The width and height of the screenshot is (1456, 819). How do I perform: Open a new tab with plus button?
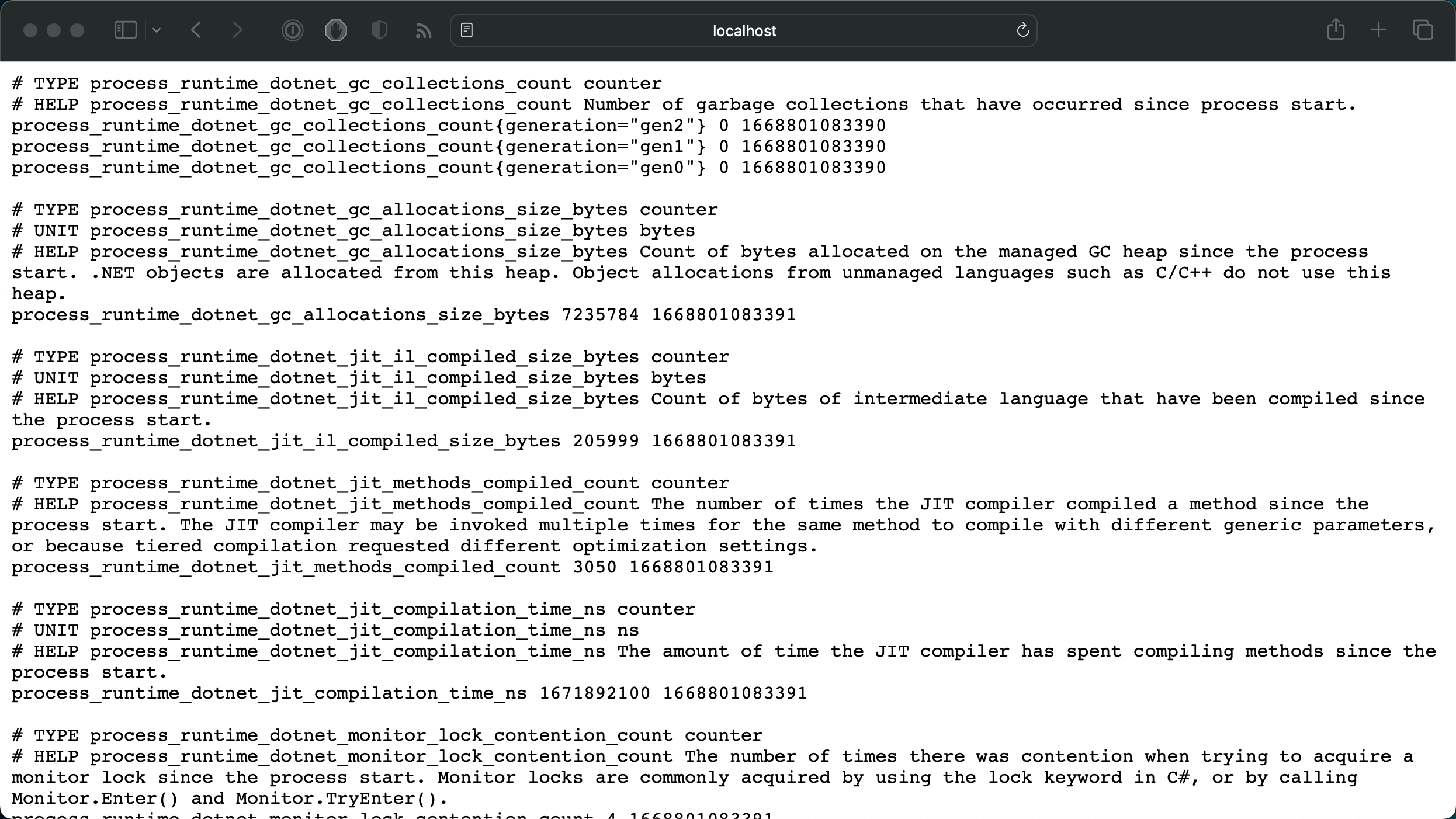(x=1378, y=30)
